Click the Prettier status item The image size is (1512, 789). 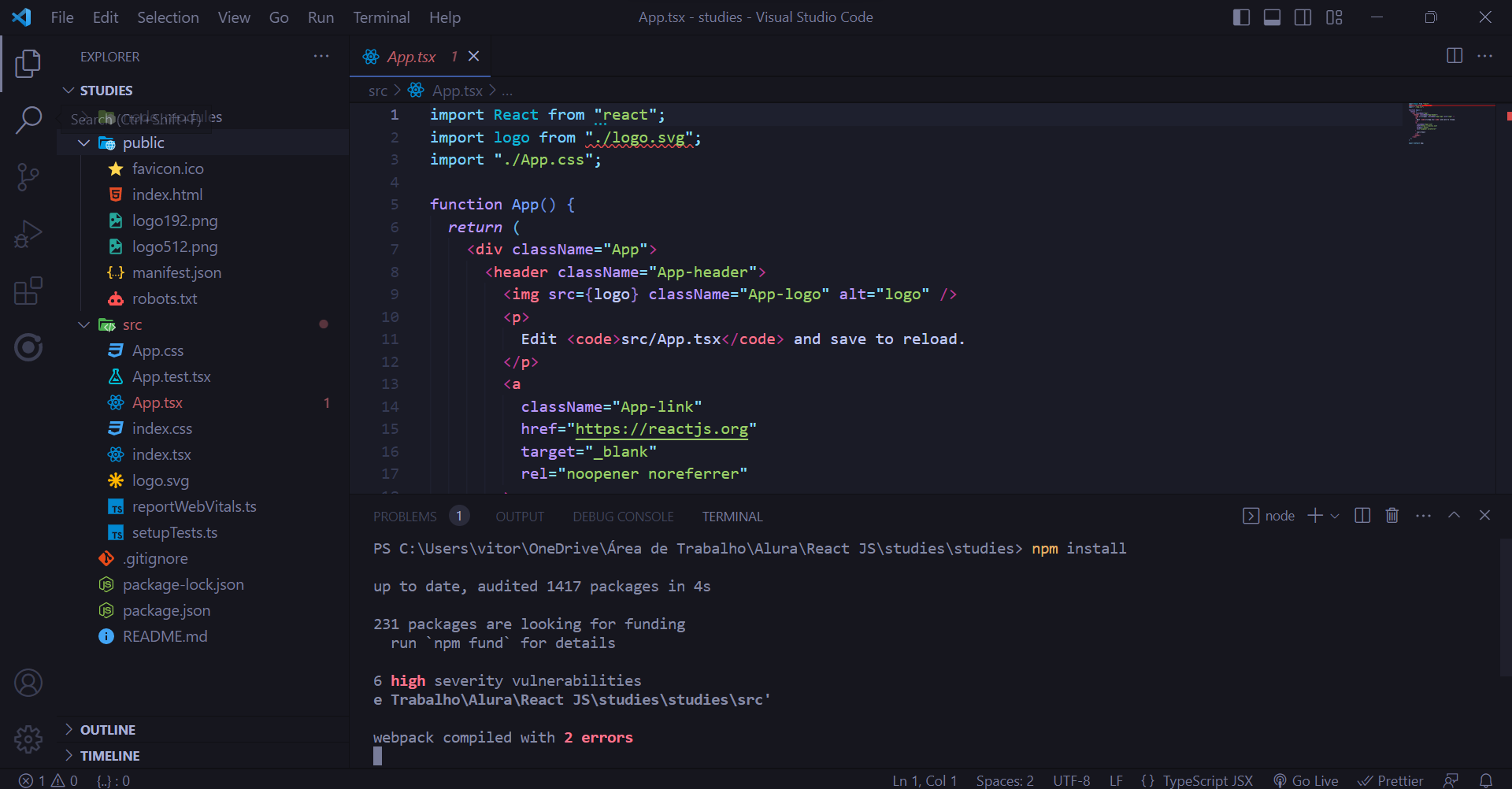click(1391, 780)
